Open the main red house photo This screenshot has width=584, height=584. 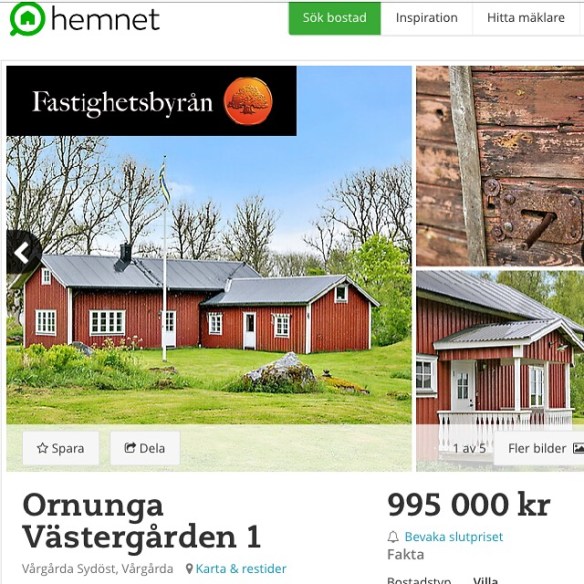click(209, 279)
